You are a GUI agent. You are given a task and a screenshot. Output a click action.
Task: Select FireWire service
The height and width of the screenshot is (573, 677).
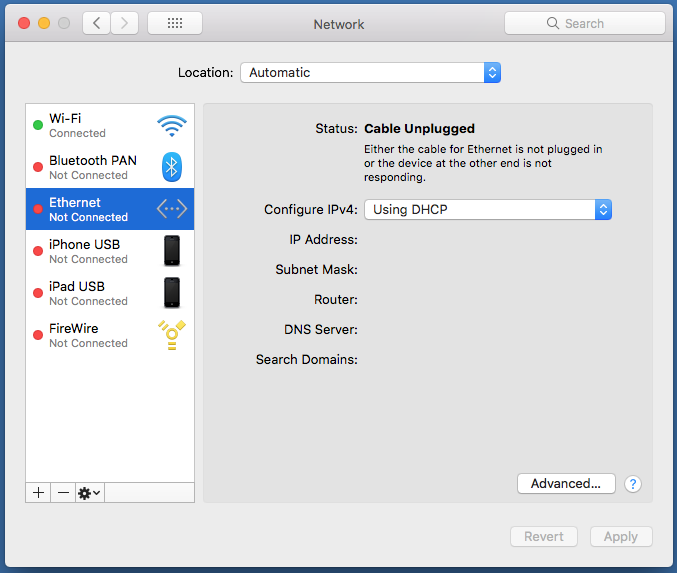tap(110, 335)
